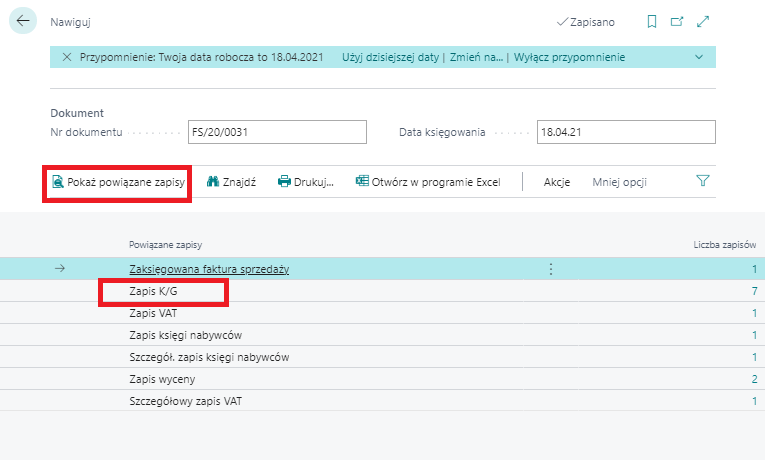Click count 1 for Szczegółowy zapis VAT
This screenshot has width=765, height=460.
click(754, 401)
